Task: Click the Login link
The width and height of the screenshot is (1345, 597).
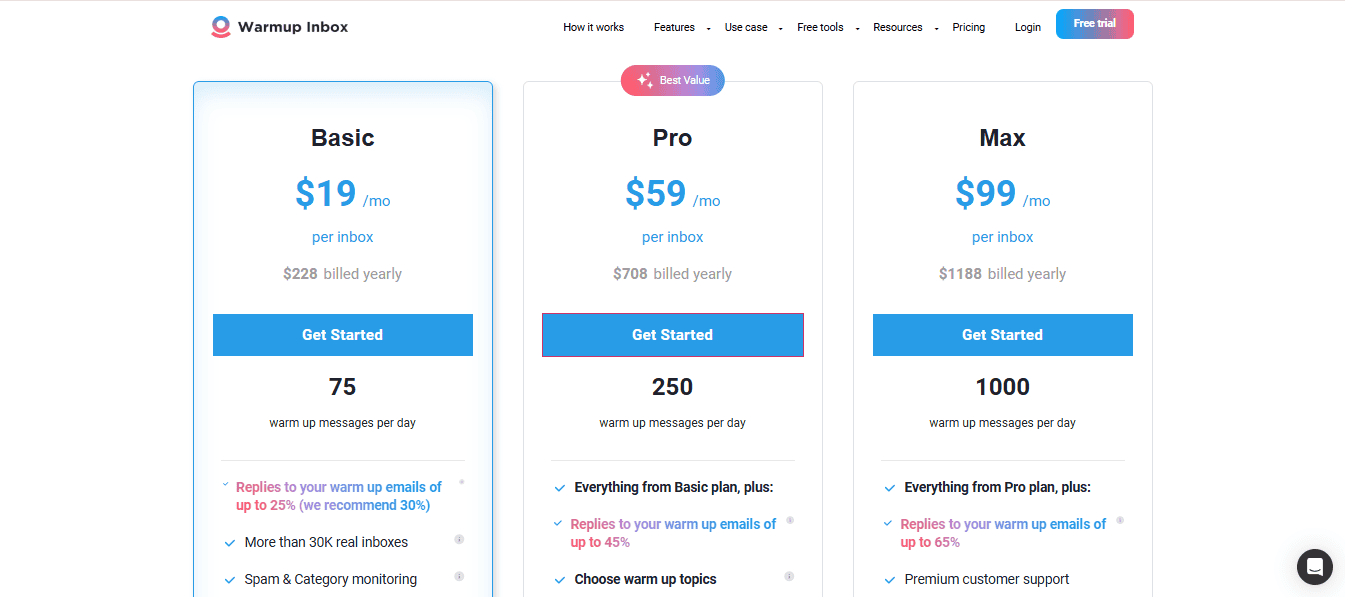Action: coord(1028,27)
